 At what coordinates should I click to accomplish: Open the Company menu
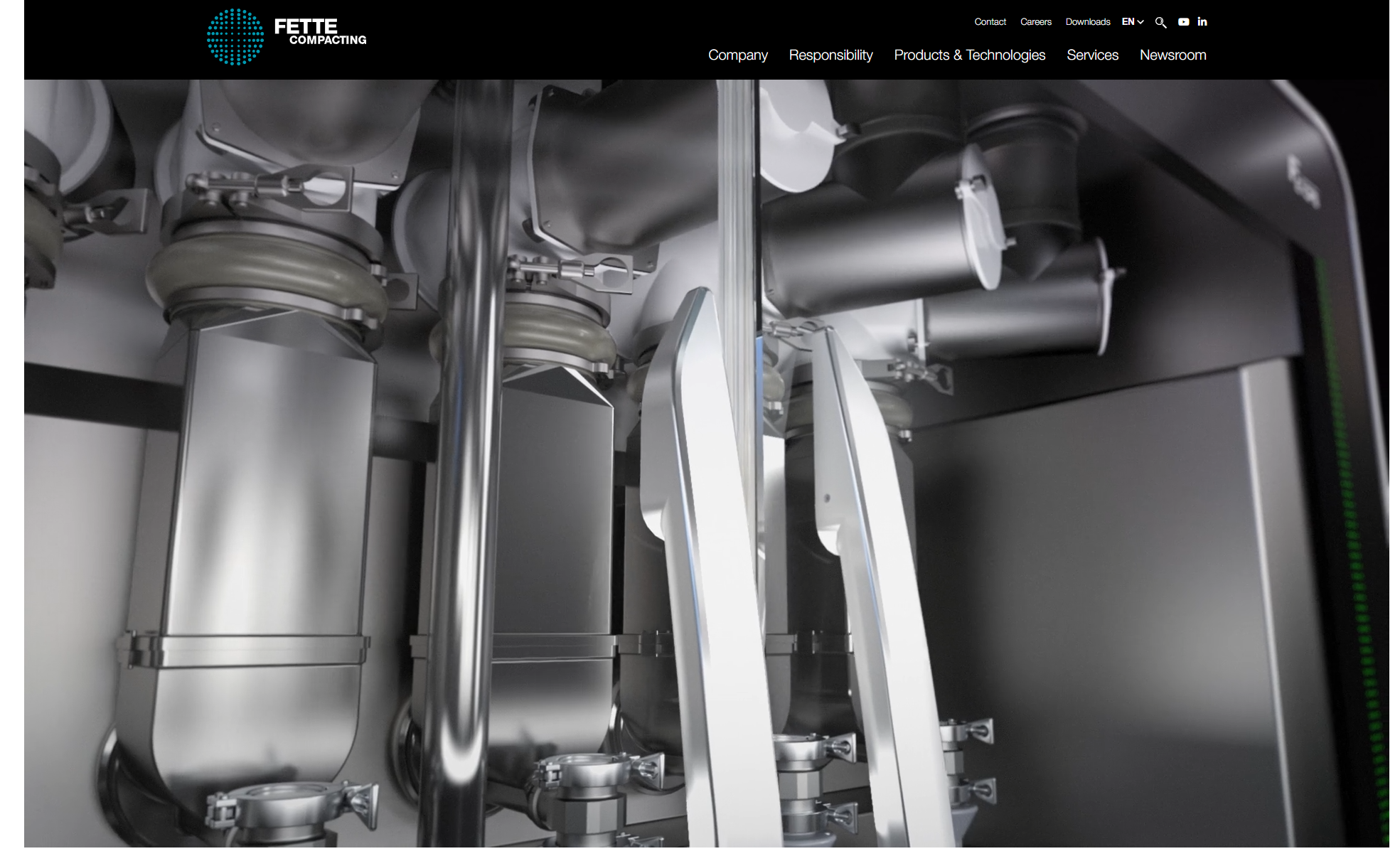(x=737, y=55)
